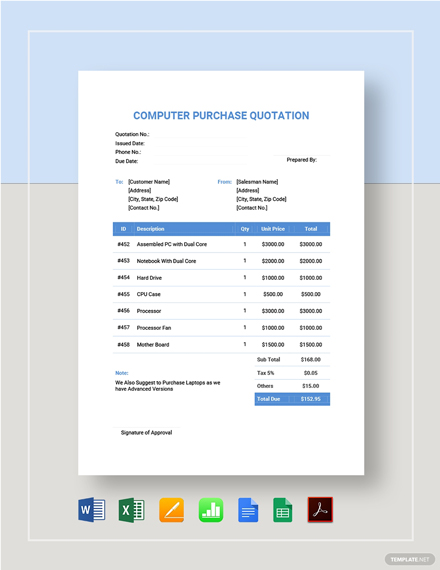Screen dimensions: 440x570
Task: Click the Hard Drive row description
Action: 149,278
